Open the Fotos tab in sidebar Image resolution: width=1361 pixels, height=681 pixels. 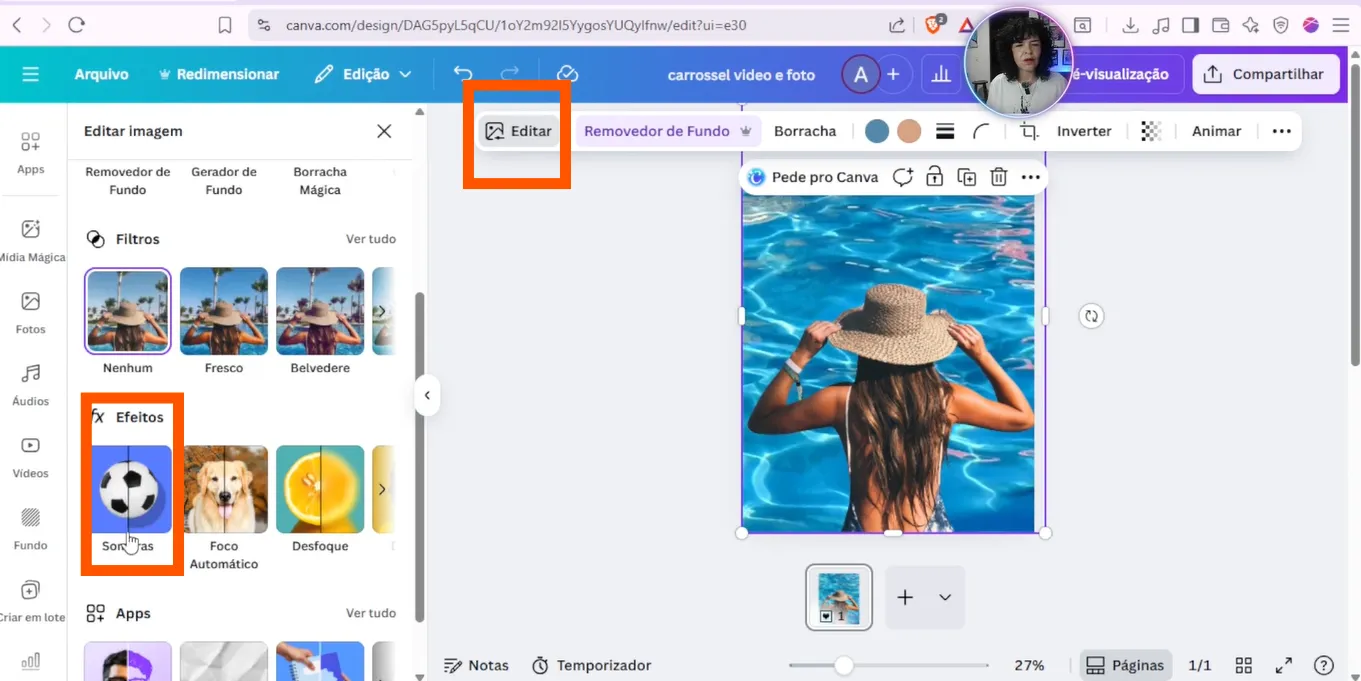(31, 311)
